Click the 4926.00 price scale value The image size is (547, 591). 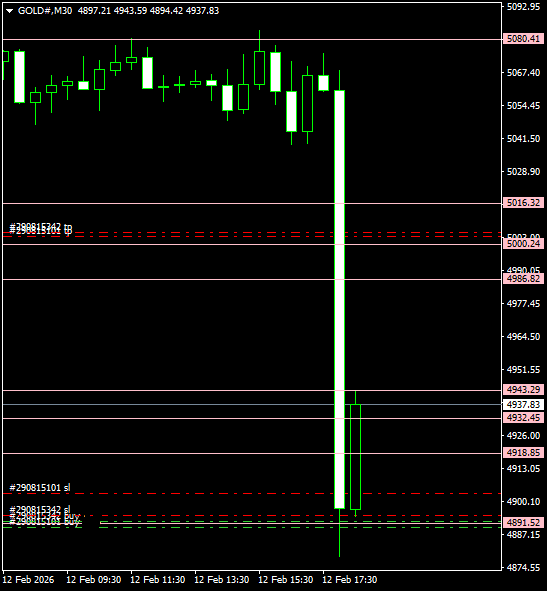[523, 435]
